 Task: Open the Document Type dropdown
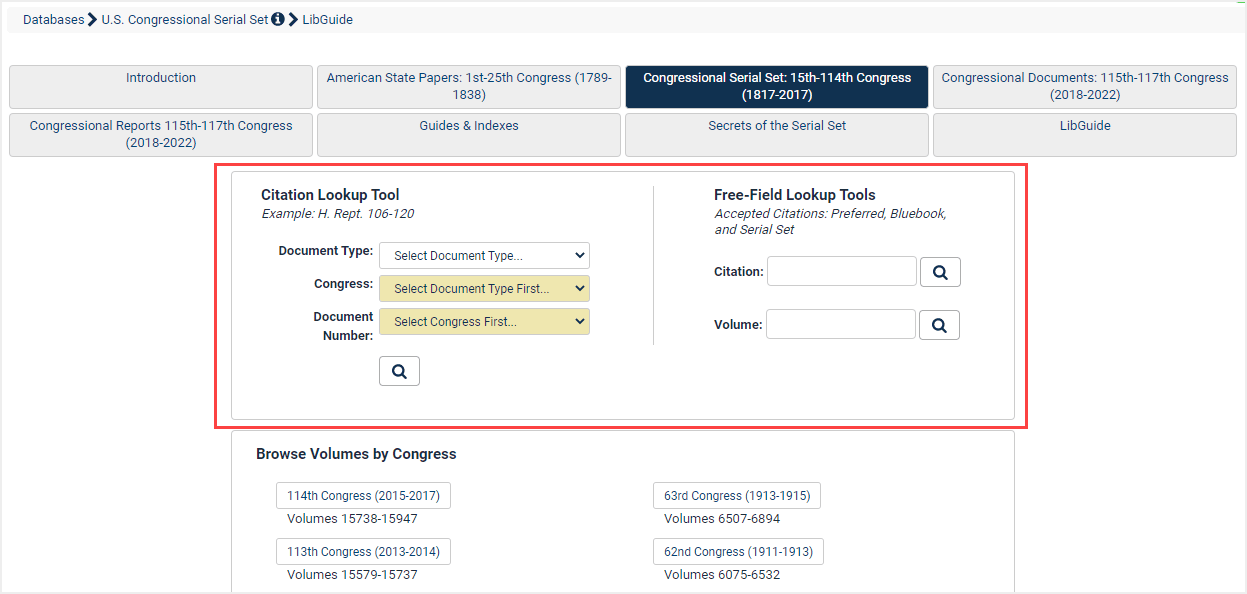pos(484,255)
